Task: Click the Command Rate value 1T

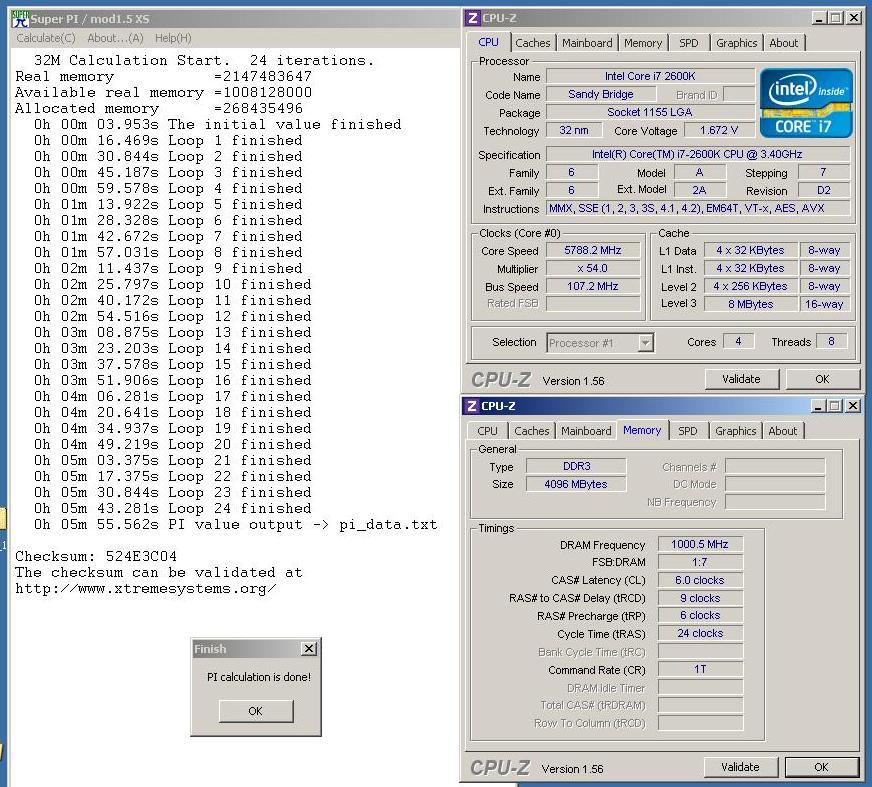Action: [x=700, y=669]
